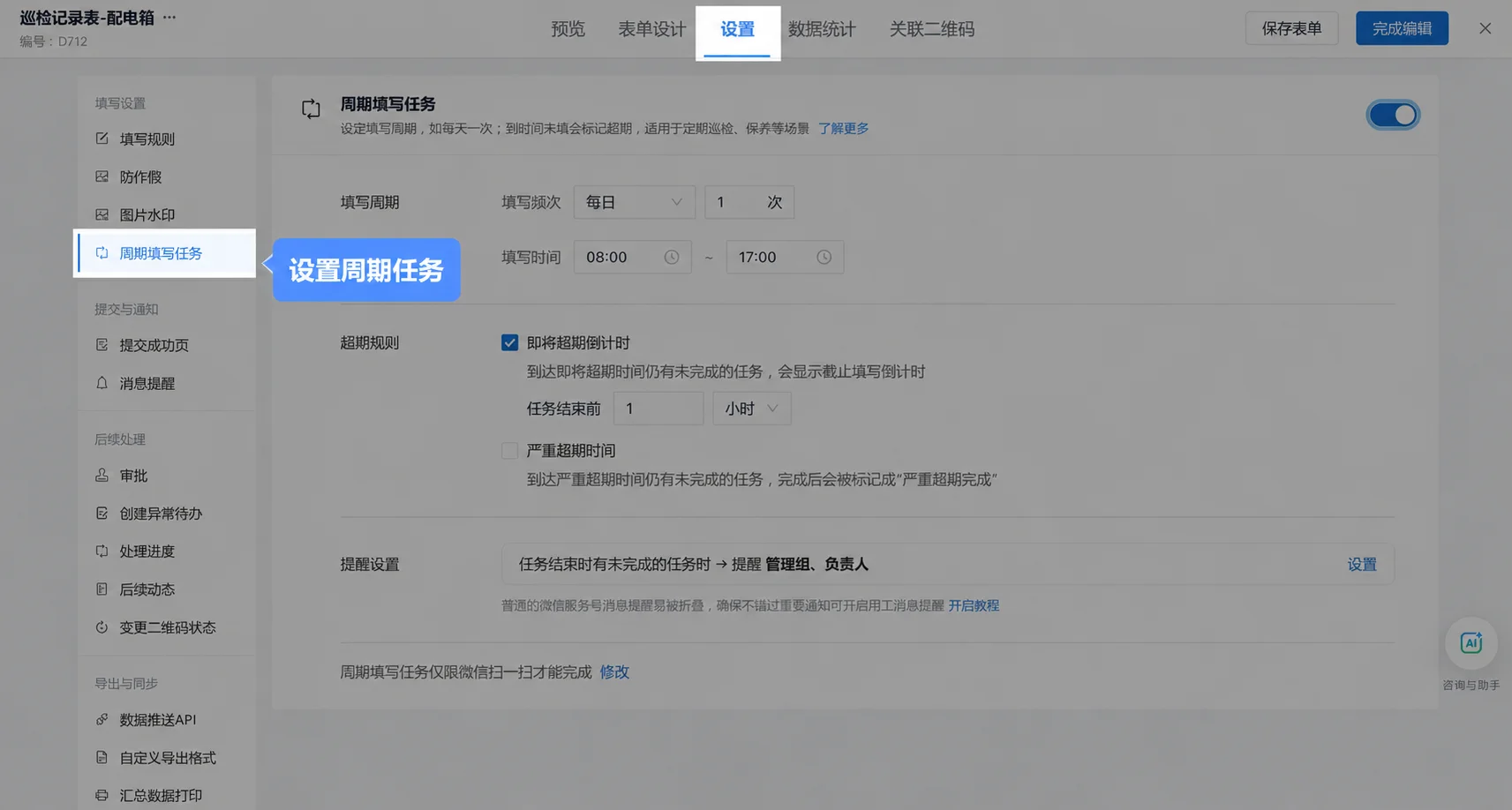Select the 设置 tab
Screen dimensions: 1512x810
[737, 29]
